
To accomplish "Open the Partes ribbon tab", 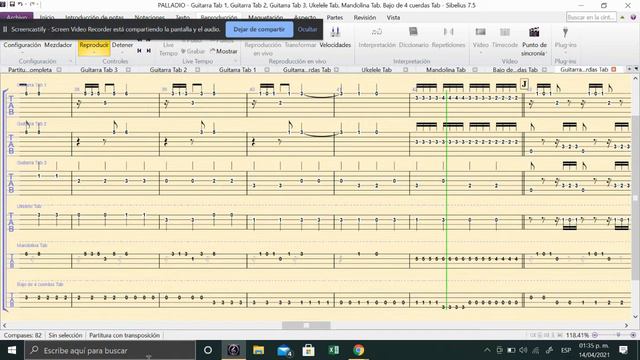I will coord(335,18).
